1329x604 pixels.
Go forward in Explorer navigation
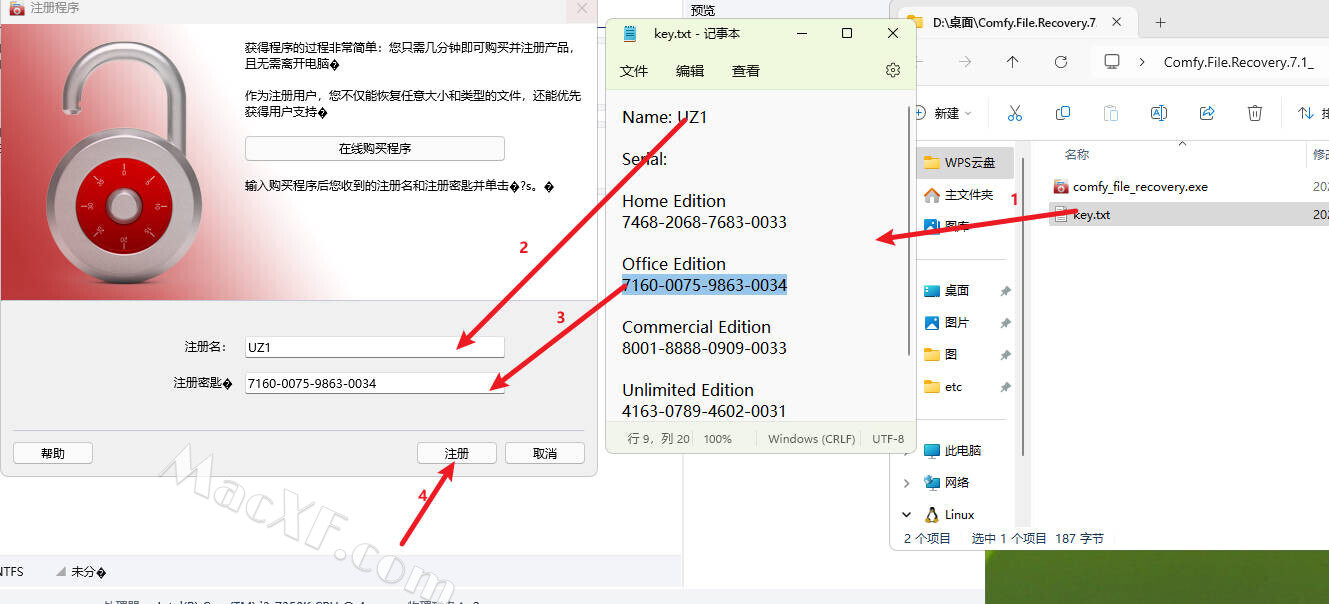point(965,62)
